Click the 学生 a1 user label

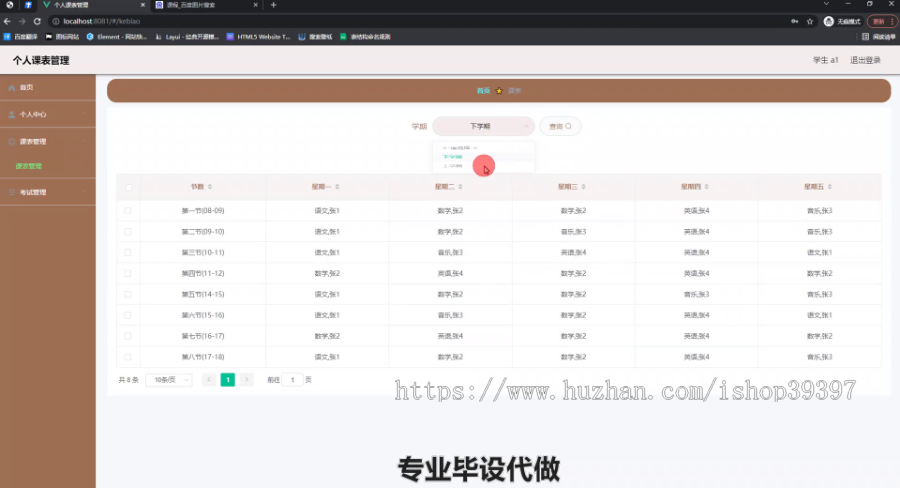pos(825,60)
